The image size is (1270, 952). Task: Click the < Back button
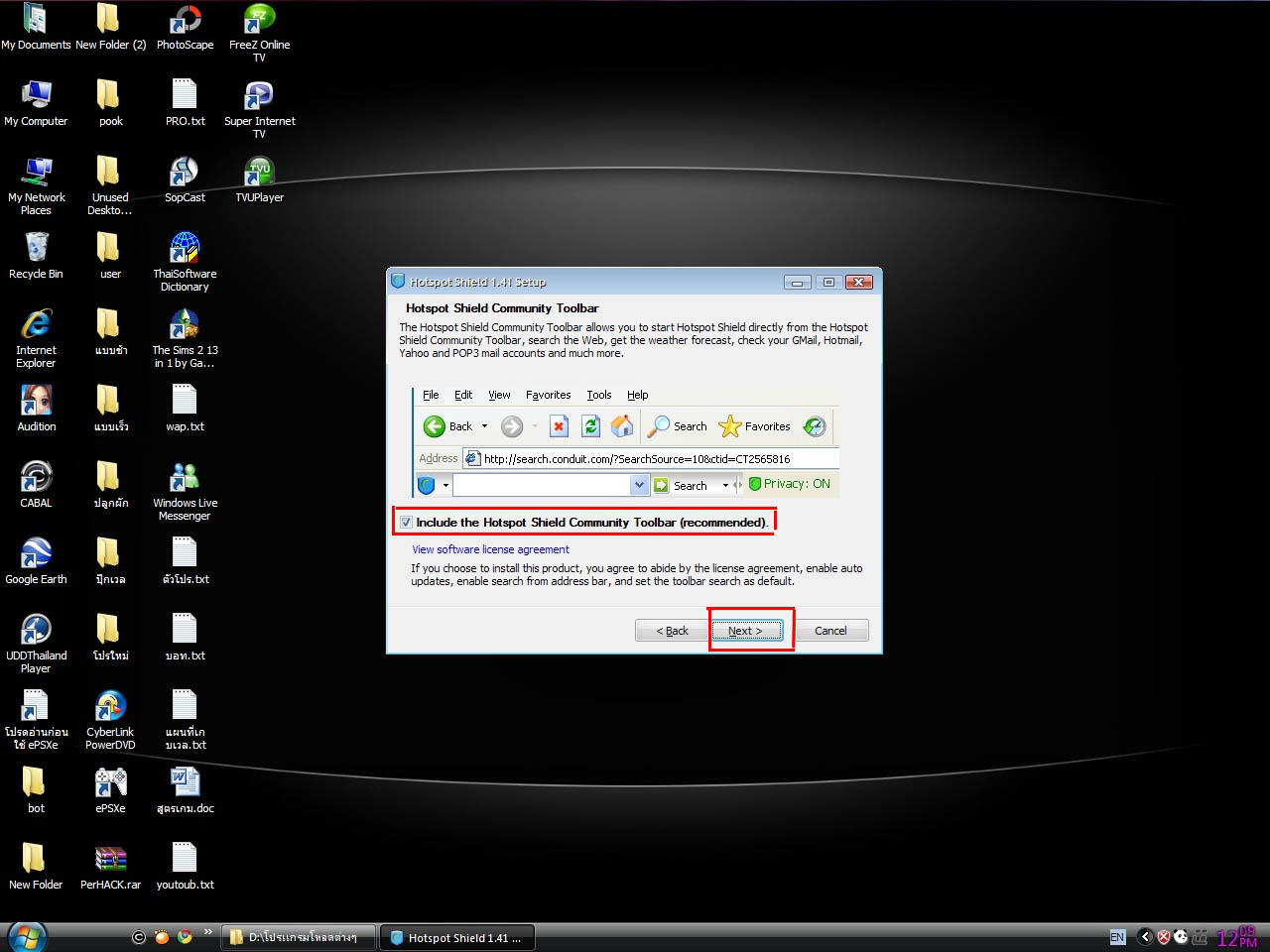[x=672, y=631]
